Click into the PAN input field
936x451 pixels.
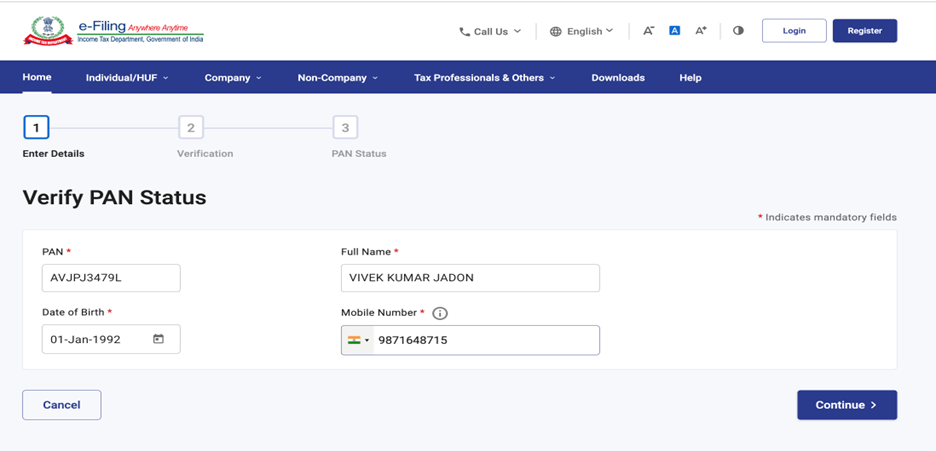click(111, 278)
